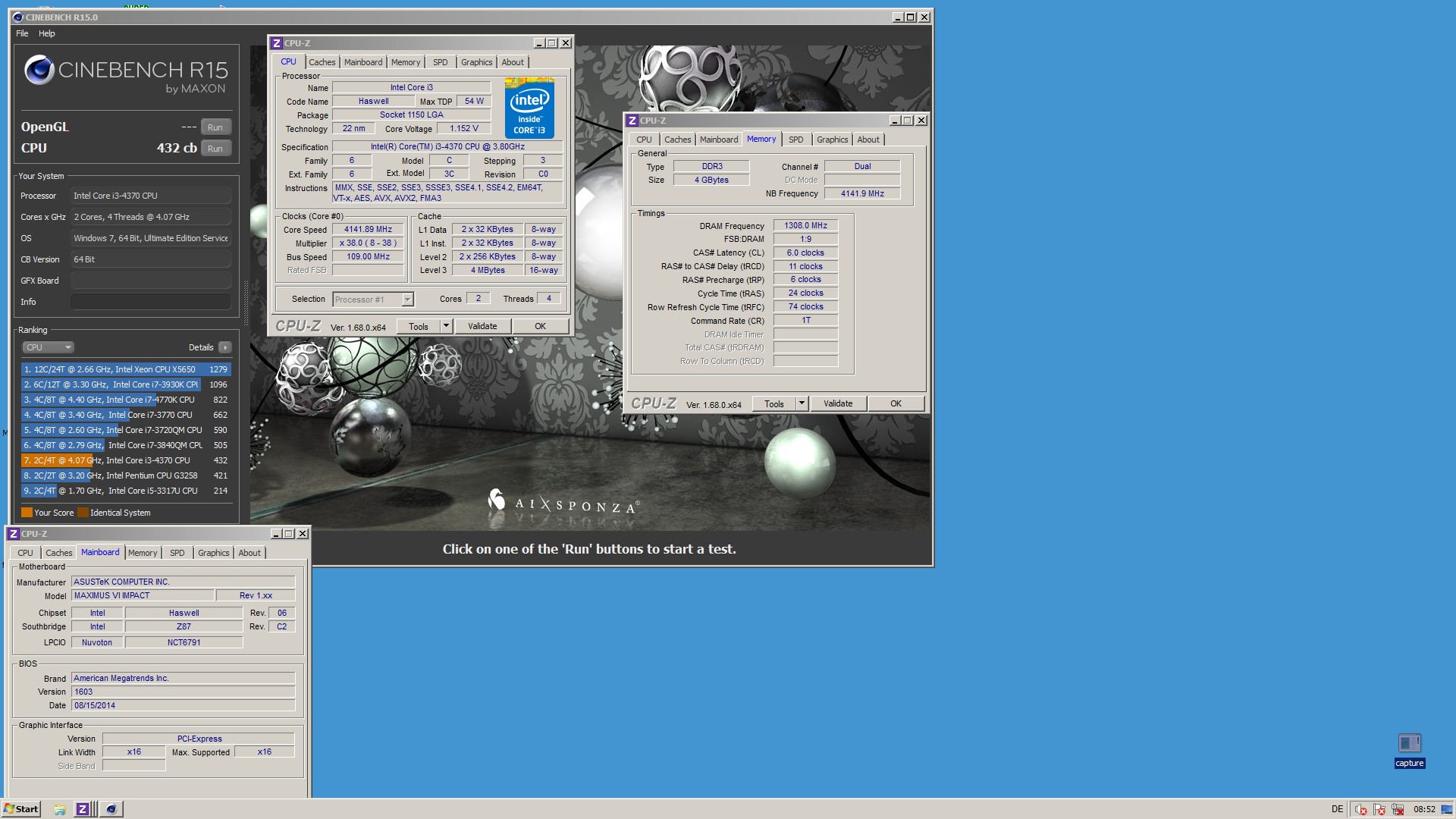Click the Multiplier x 38.0 value
Screen dimensions: 1456x819
click(368, 243)
